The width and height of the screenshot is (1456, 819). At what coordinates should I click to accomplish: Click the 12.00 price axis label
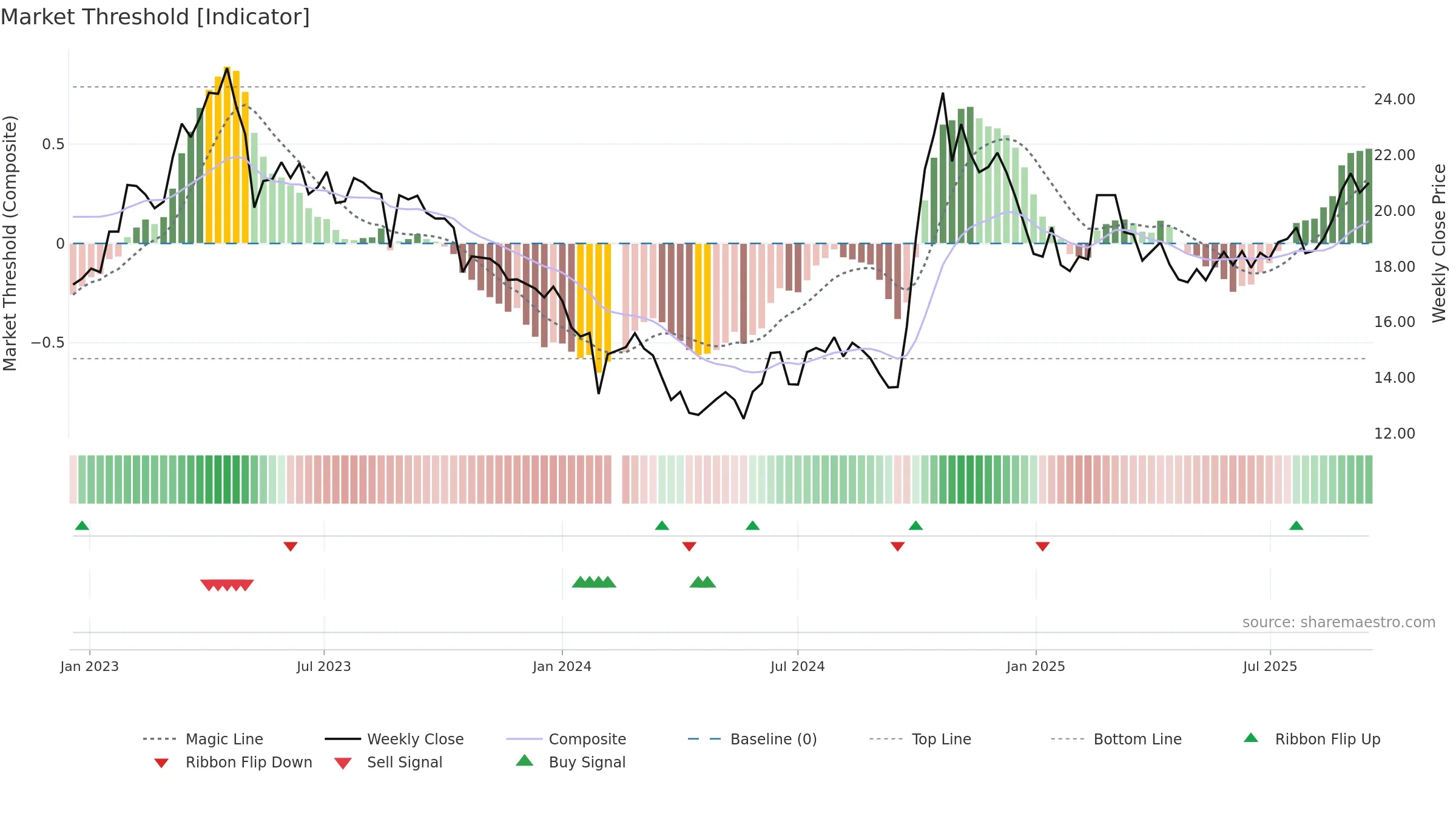pyautogui.click(x=1395, y=434)
